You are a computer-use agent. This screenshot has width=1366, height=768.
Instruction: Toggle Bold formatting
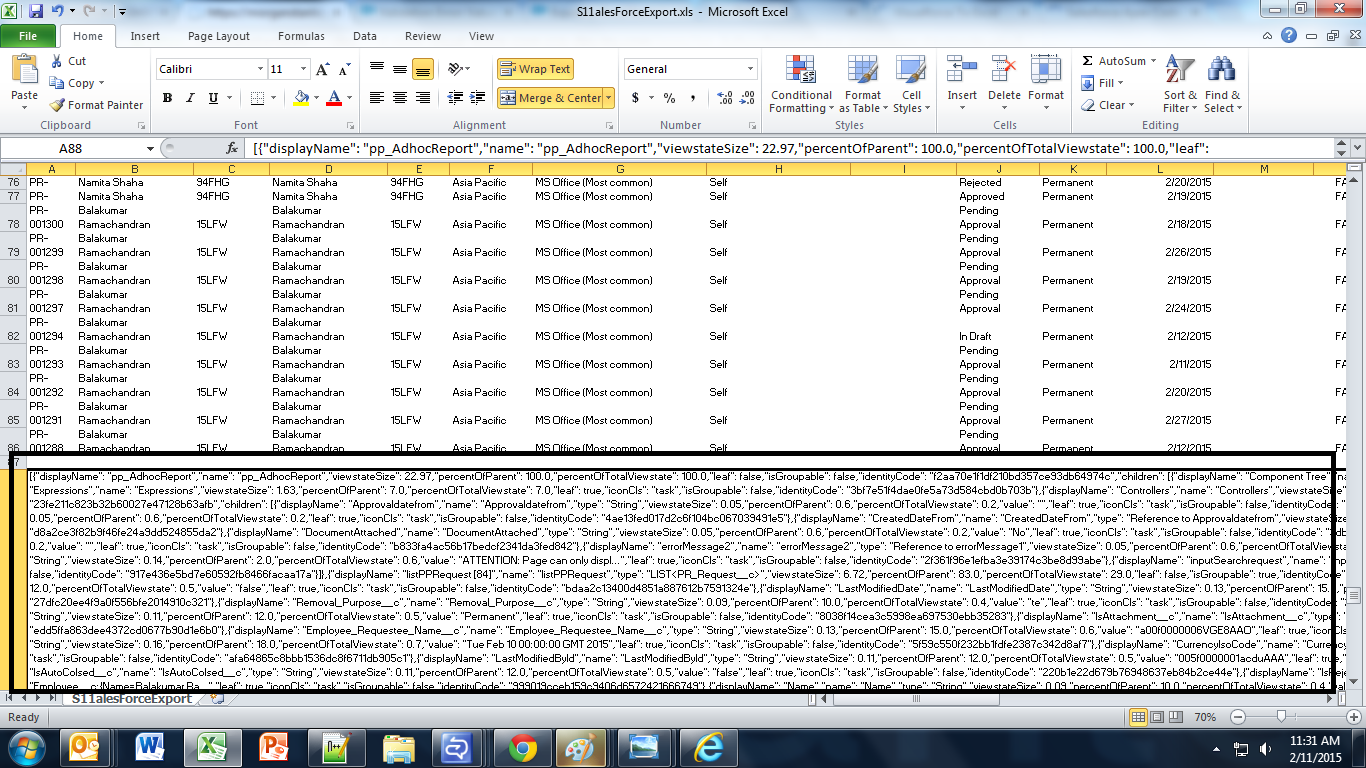tap(167, 98)
